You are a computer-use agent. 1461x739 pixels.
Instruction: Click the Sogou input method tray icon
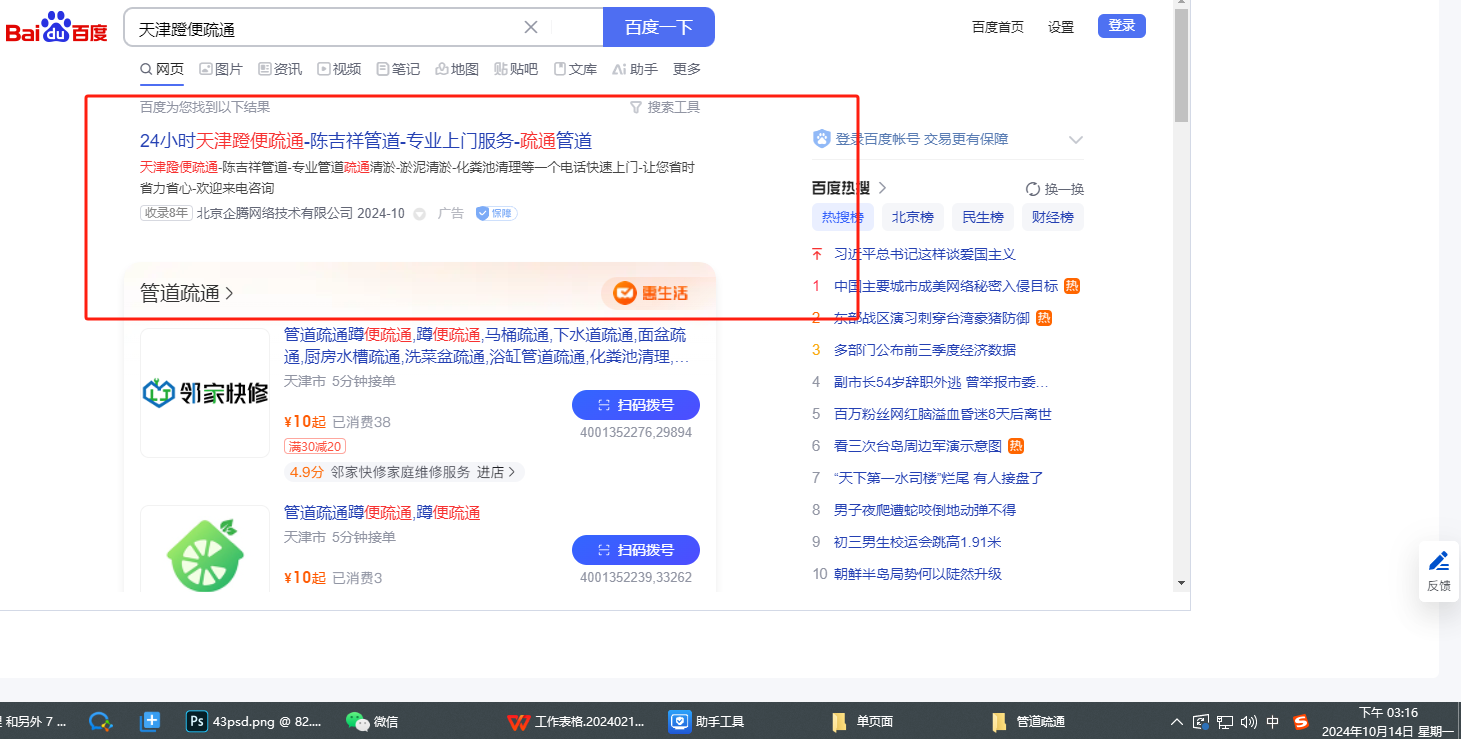pos(1300,721)
